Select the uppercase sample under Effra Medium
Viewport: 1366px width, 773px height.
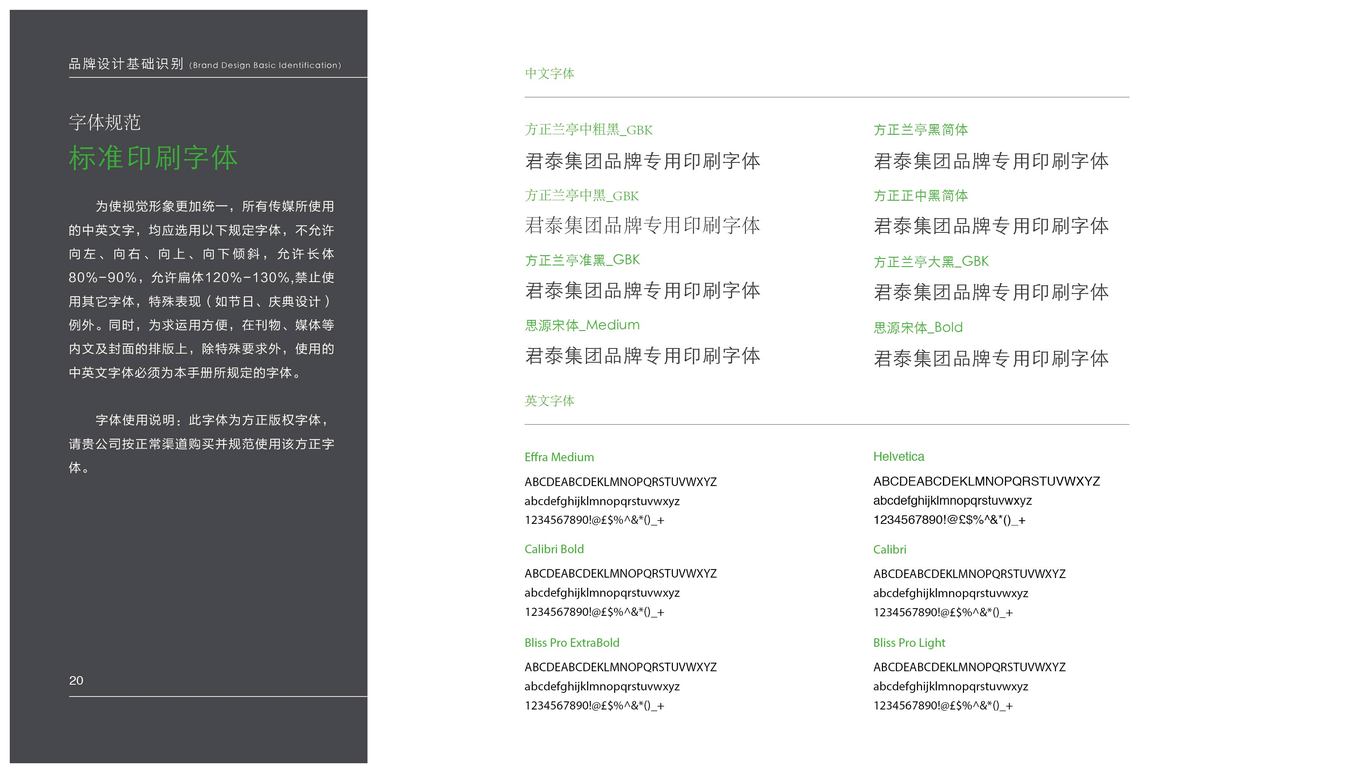621,482
